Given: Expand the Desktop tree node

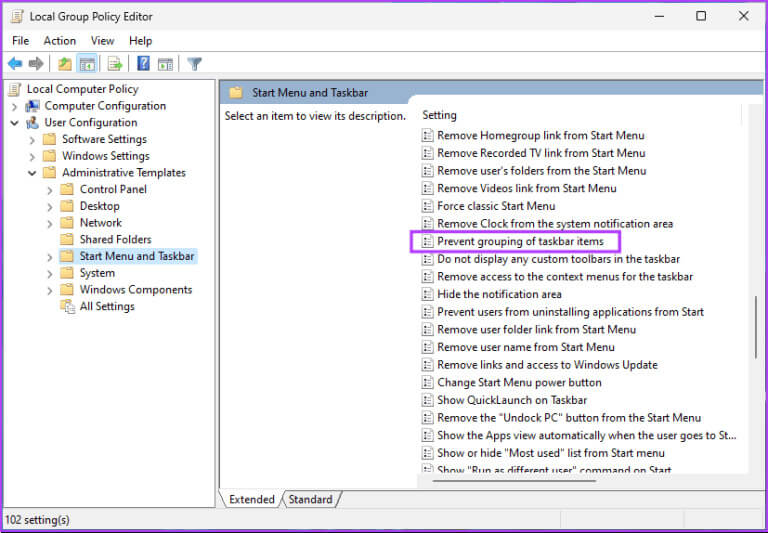Looking at the screenshot, I should pyautogui.click(x=49, y=207).
